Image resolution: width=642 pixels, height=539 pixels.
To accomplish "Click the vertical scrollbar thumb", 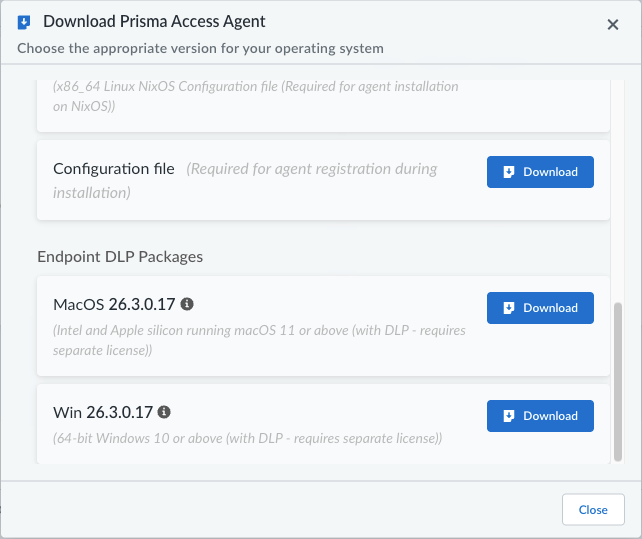I will (618, 382).
